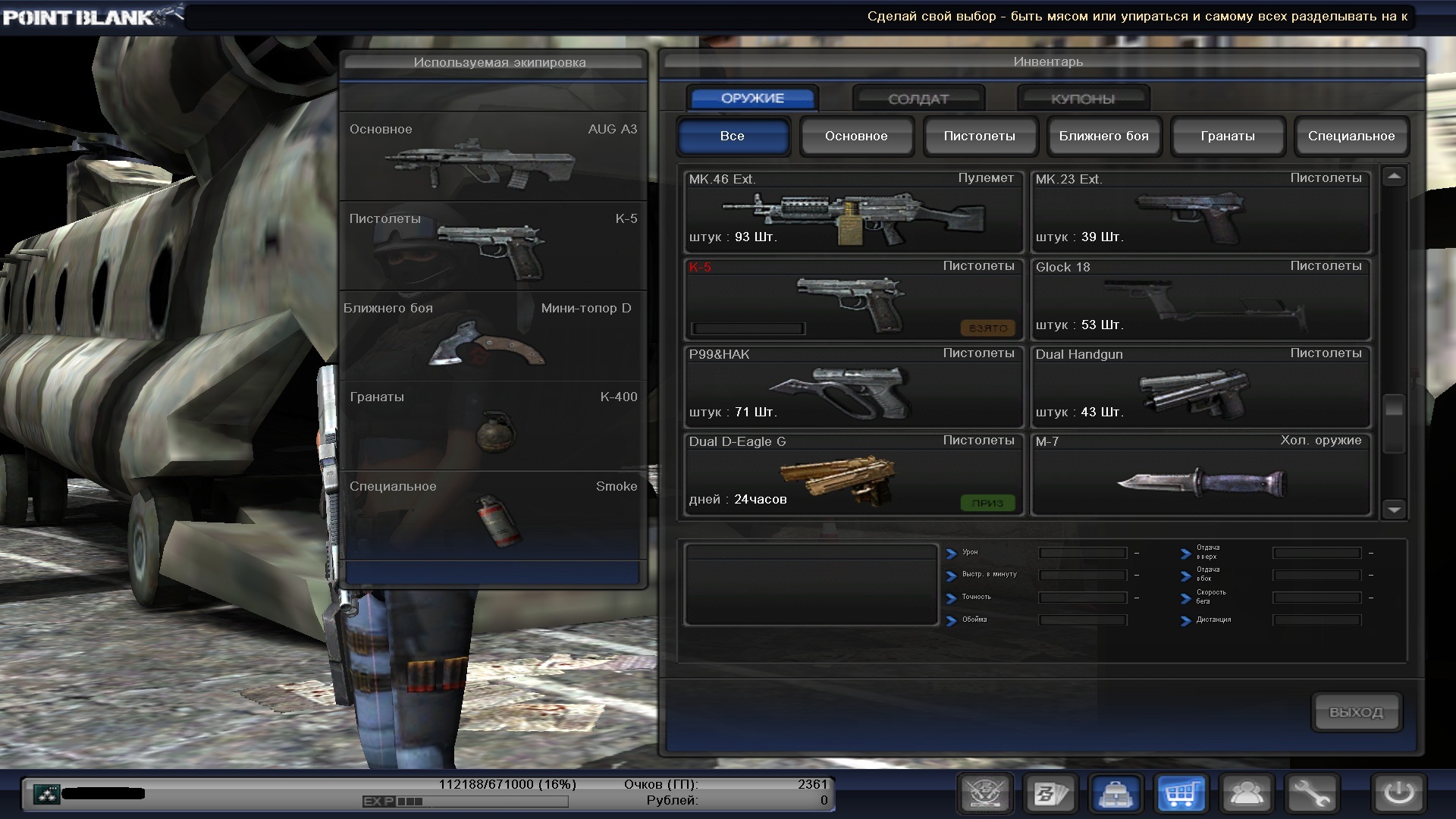Click the Скорость бега stat bar
This screenshot has width=1456, height=819.
[1316, 598]
